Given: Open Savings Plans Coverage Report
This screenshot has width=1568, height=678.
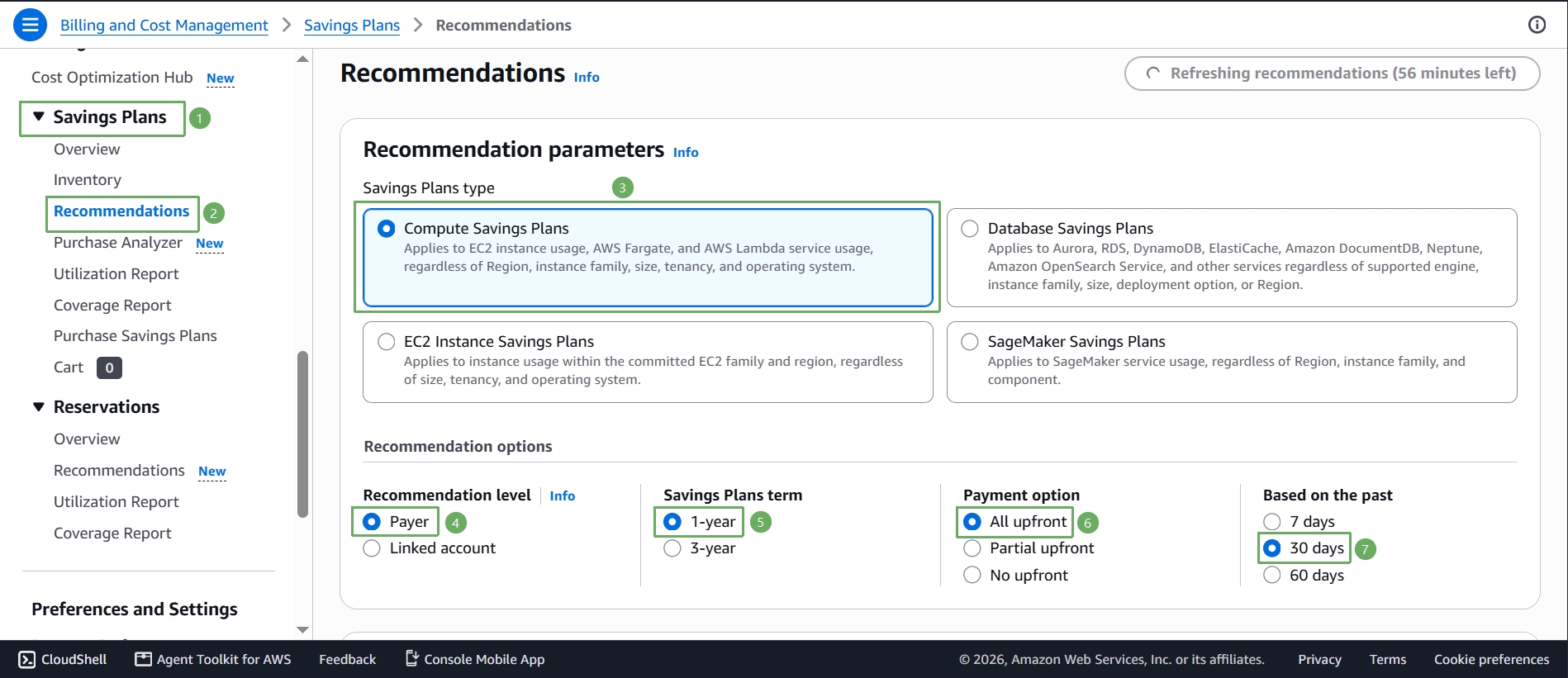Looking at the screenshot, I should tap(112, 306).
